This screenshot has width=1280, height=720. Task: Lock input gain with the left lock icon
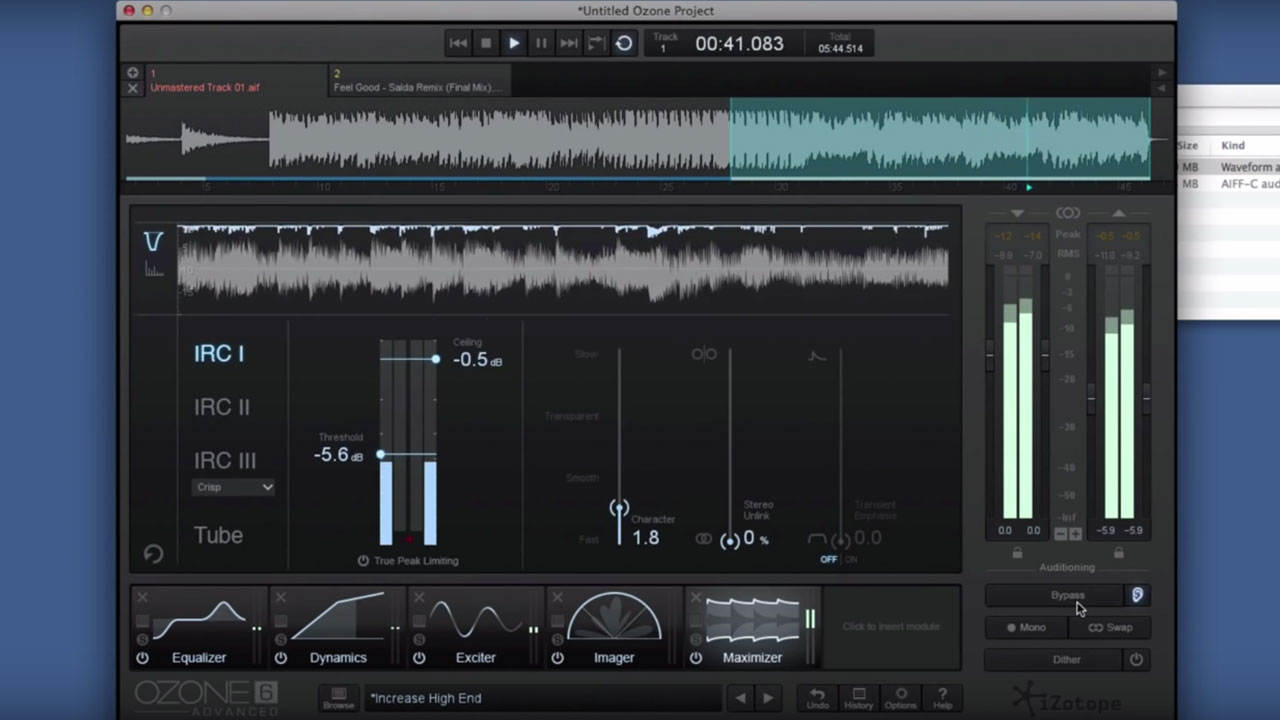(x=1018, y=552)
